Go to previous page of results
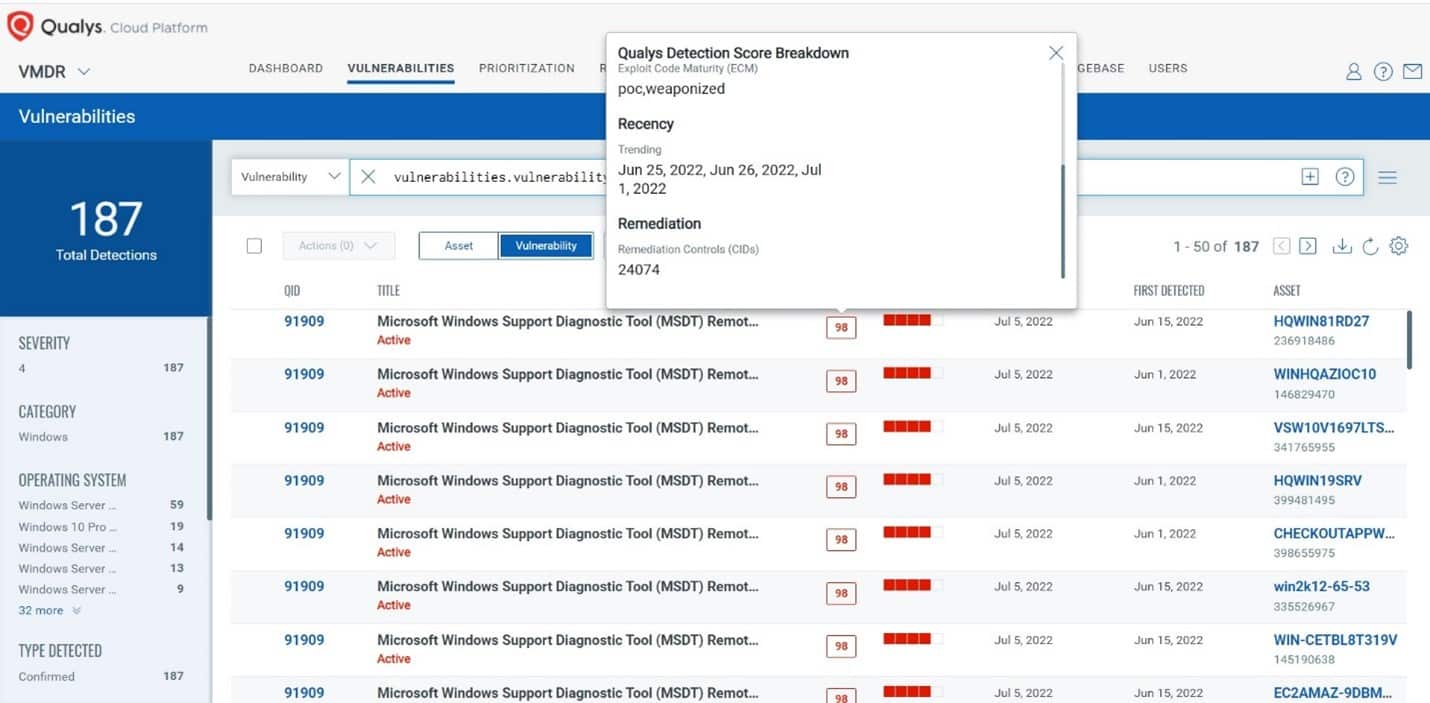1430x703 pixels. click(1282, 246)
